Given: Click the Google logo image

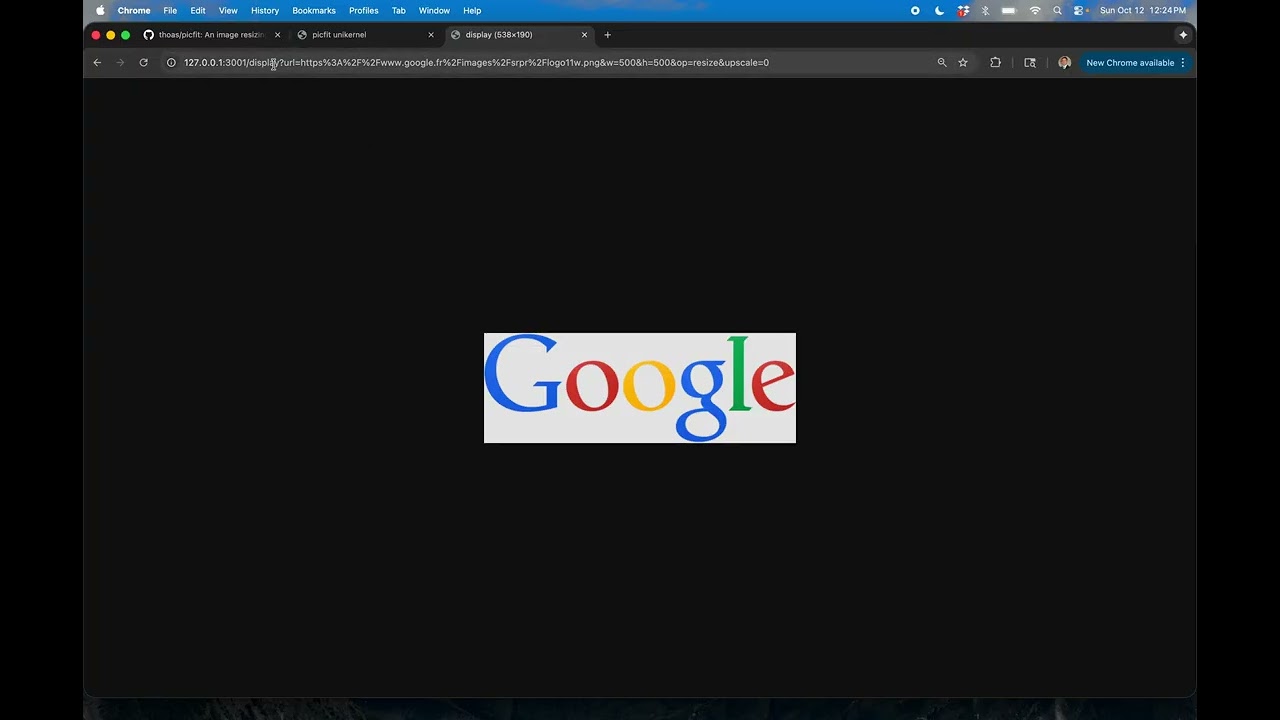Looking at the screenshot, I should coord(640,388).
